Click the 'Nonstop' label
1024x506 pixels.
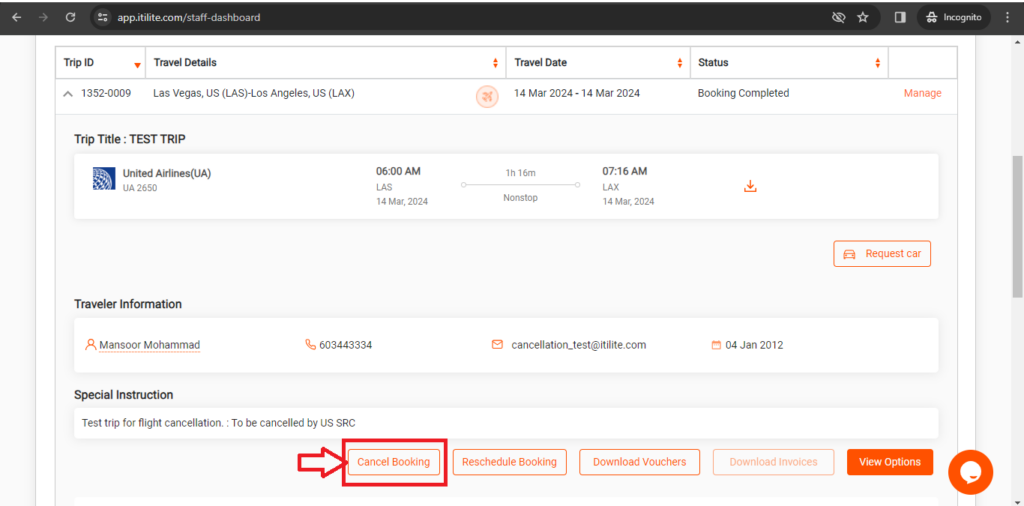[x=520, y=198]
